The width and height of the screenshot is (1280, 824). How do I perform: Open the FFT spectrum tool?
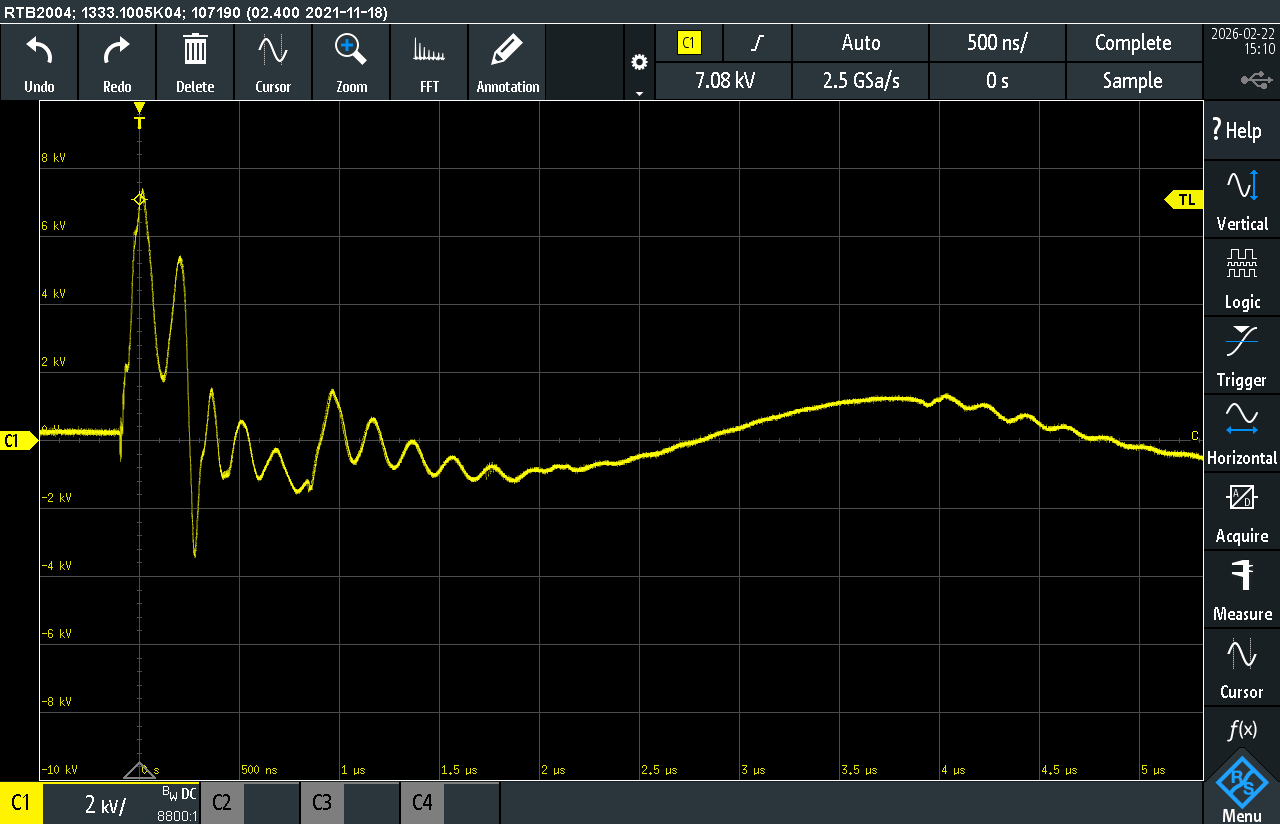[x=429, y=50]
